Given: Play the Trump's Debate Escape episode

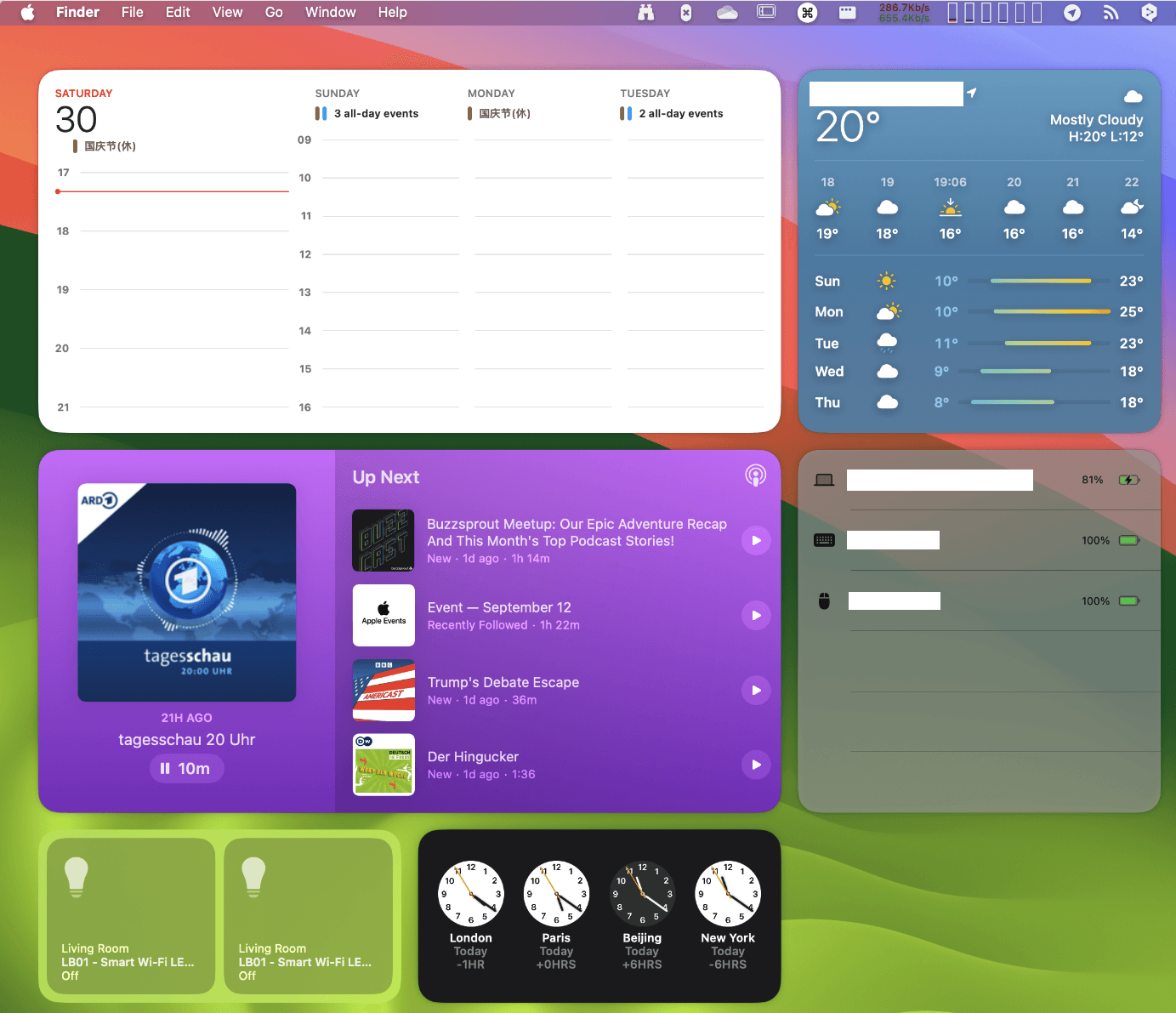Looking at the screenshot, I should coord(756,690).
